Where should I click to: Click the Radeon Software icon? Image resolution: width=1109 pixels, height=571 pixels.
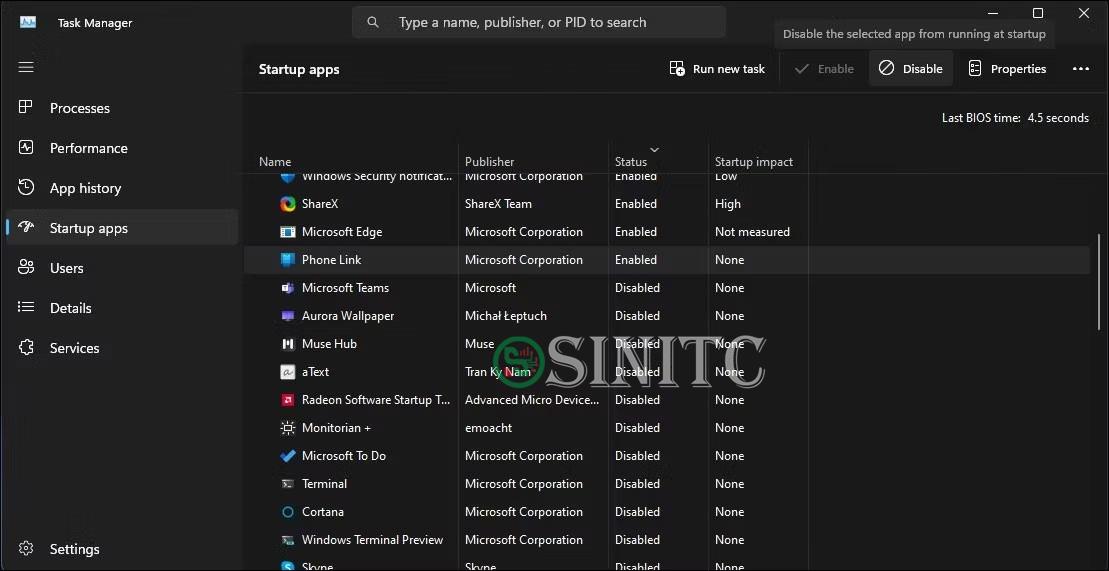[288, 400]
